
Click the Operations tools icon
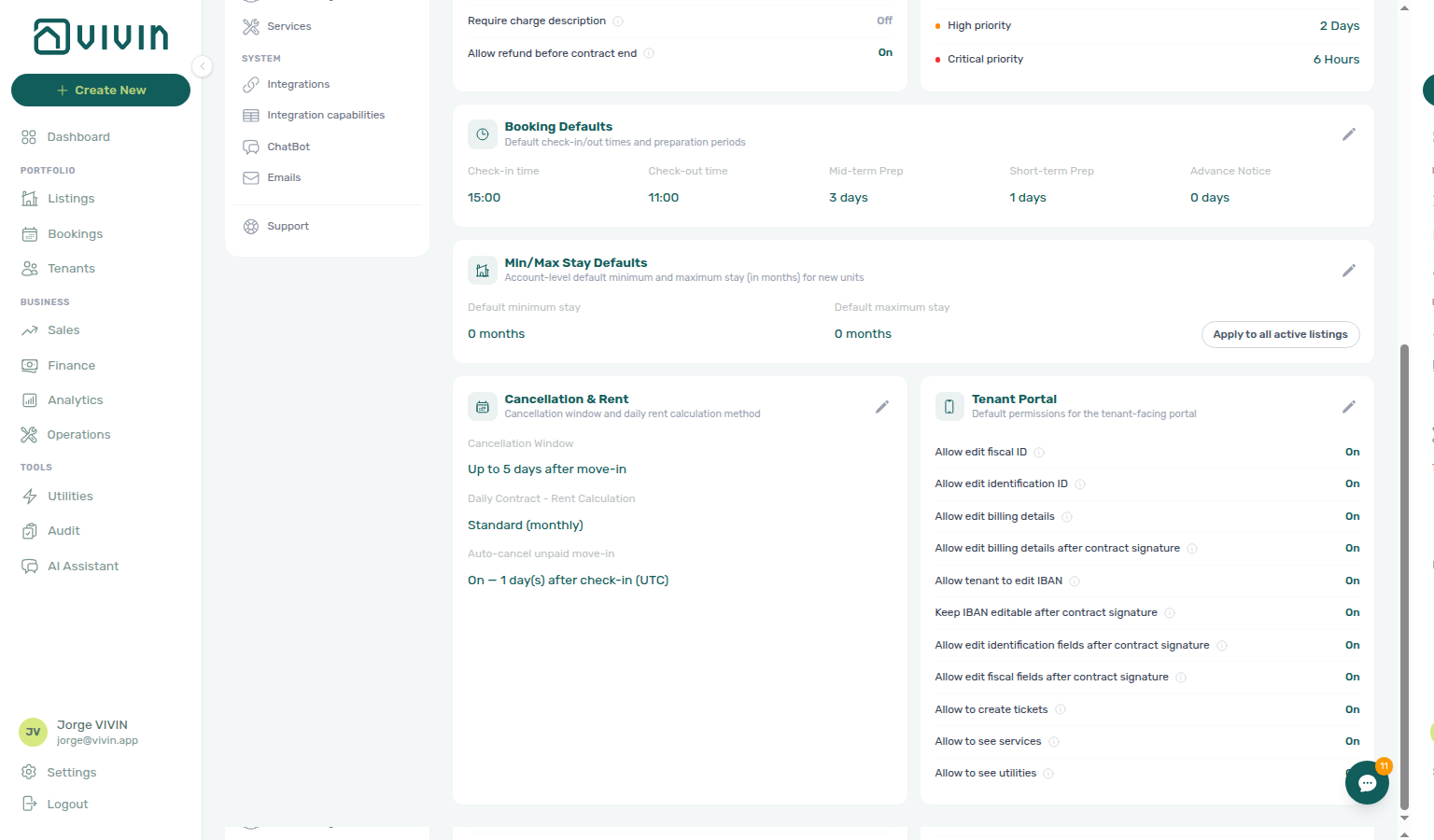(30, 435)
